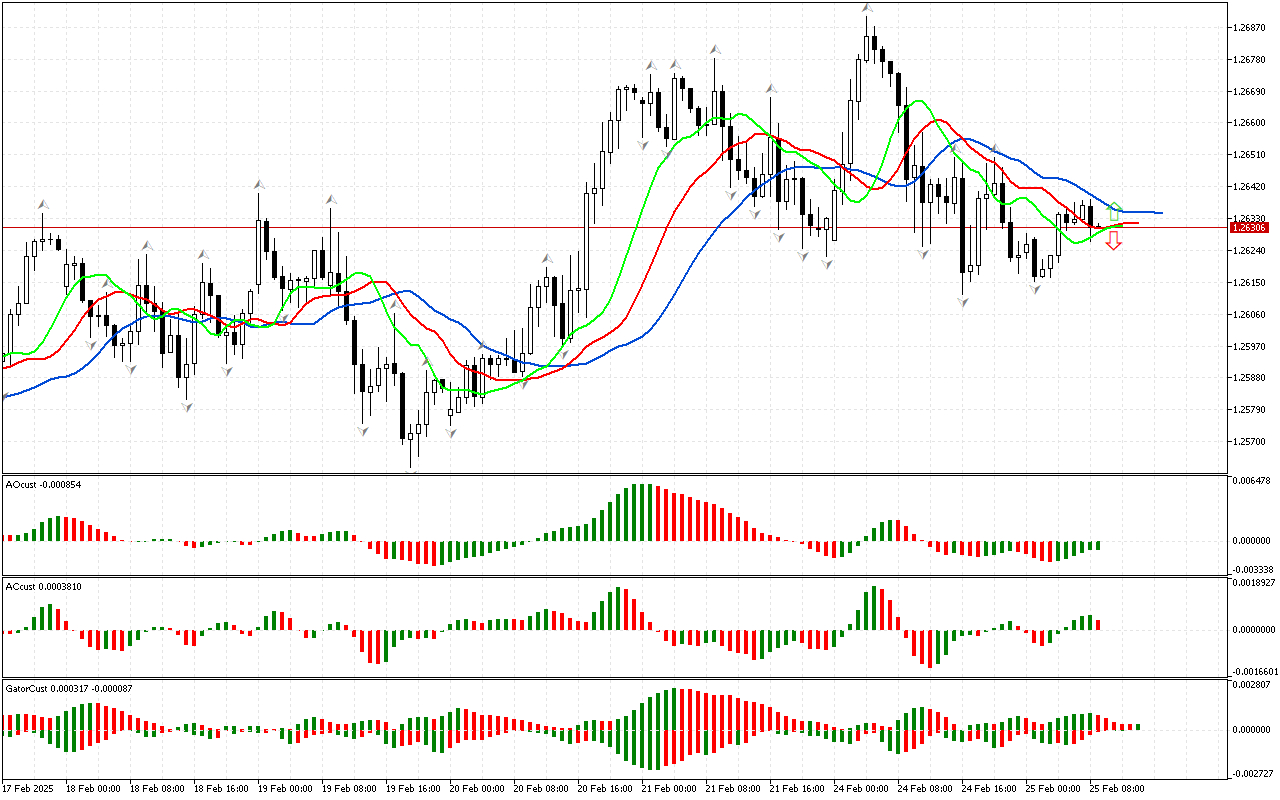The height and width of the screenshot is (800, 1280).
Task: Click the 25 Feb 08:00 time label
Action: click(x=1116, y=789)
